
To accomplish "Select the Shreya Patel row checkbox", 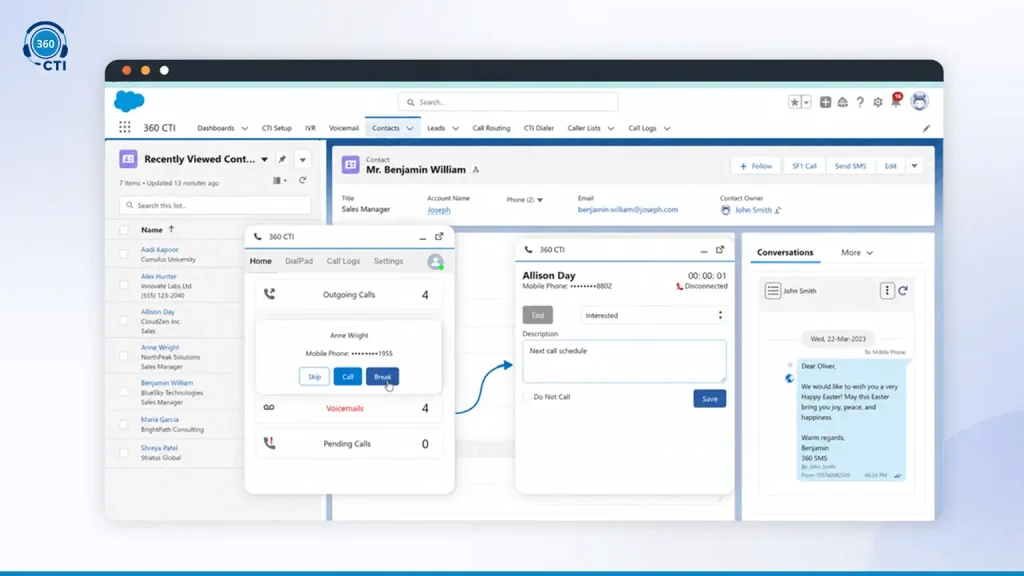I will (x=124, y=453).
